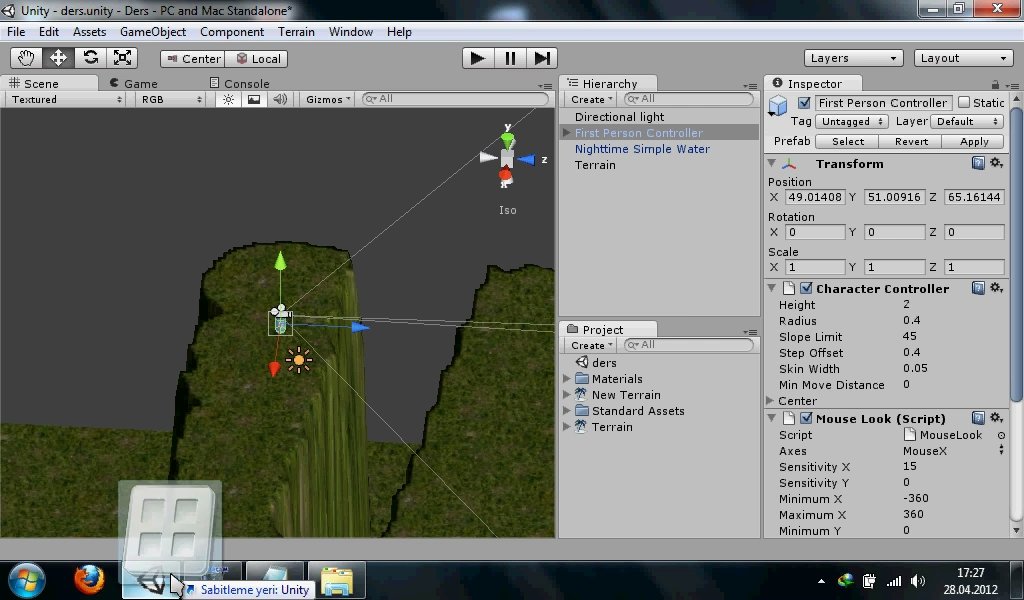Open Mouse Look script gear menu
Viewport: 1024px width, 600px height.
996,418
